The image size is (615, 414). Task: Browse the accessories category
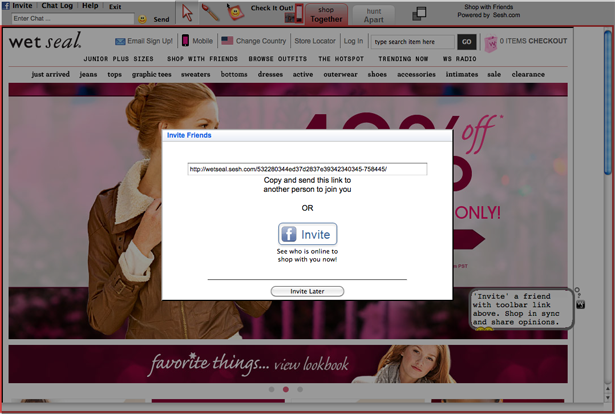(x=416, y=74)
